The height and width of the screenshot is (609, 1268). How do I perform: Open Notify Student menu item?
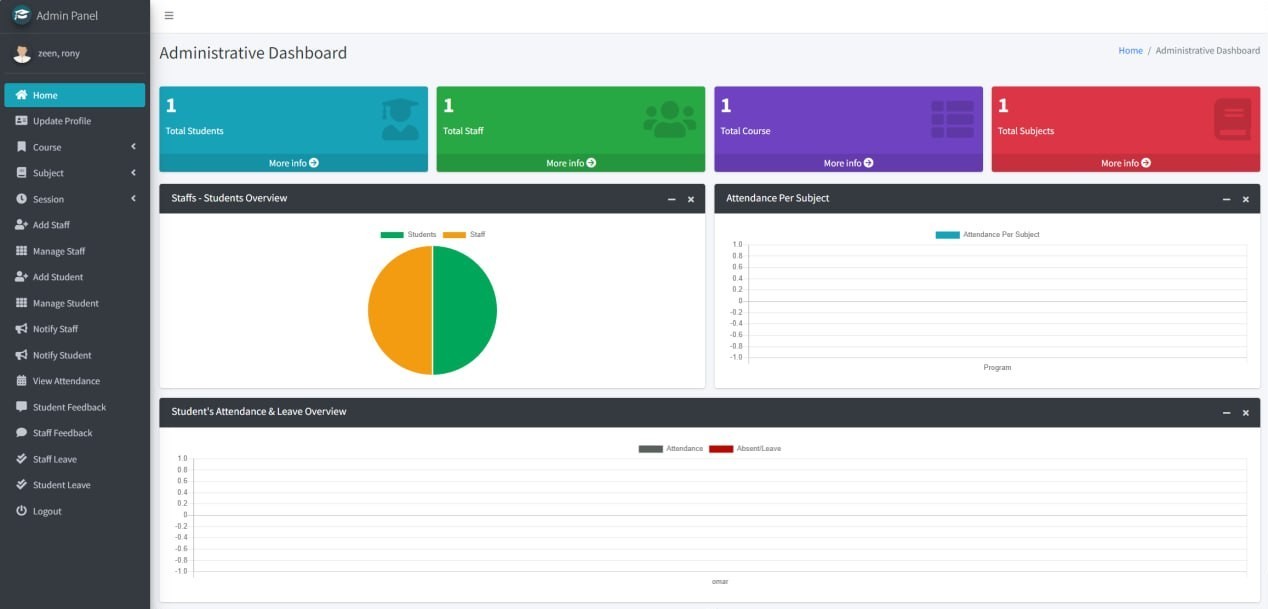pos(75,355)
